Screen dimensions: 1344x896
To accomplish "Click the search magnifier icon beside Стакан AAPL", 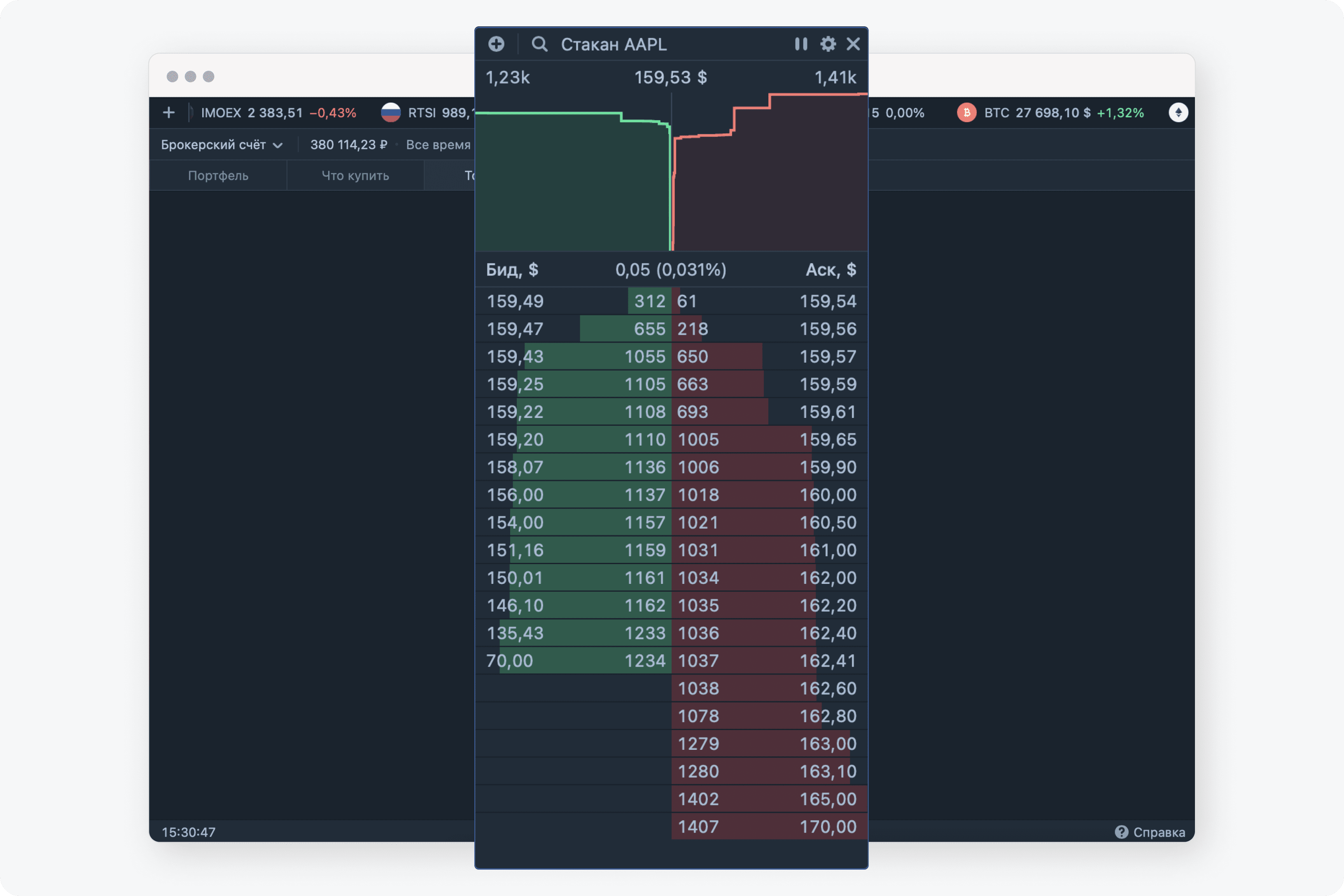I will point(539,44).
